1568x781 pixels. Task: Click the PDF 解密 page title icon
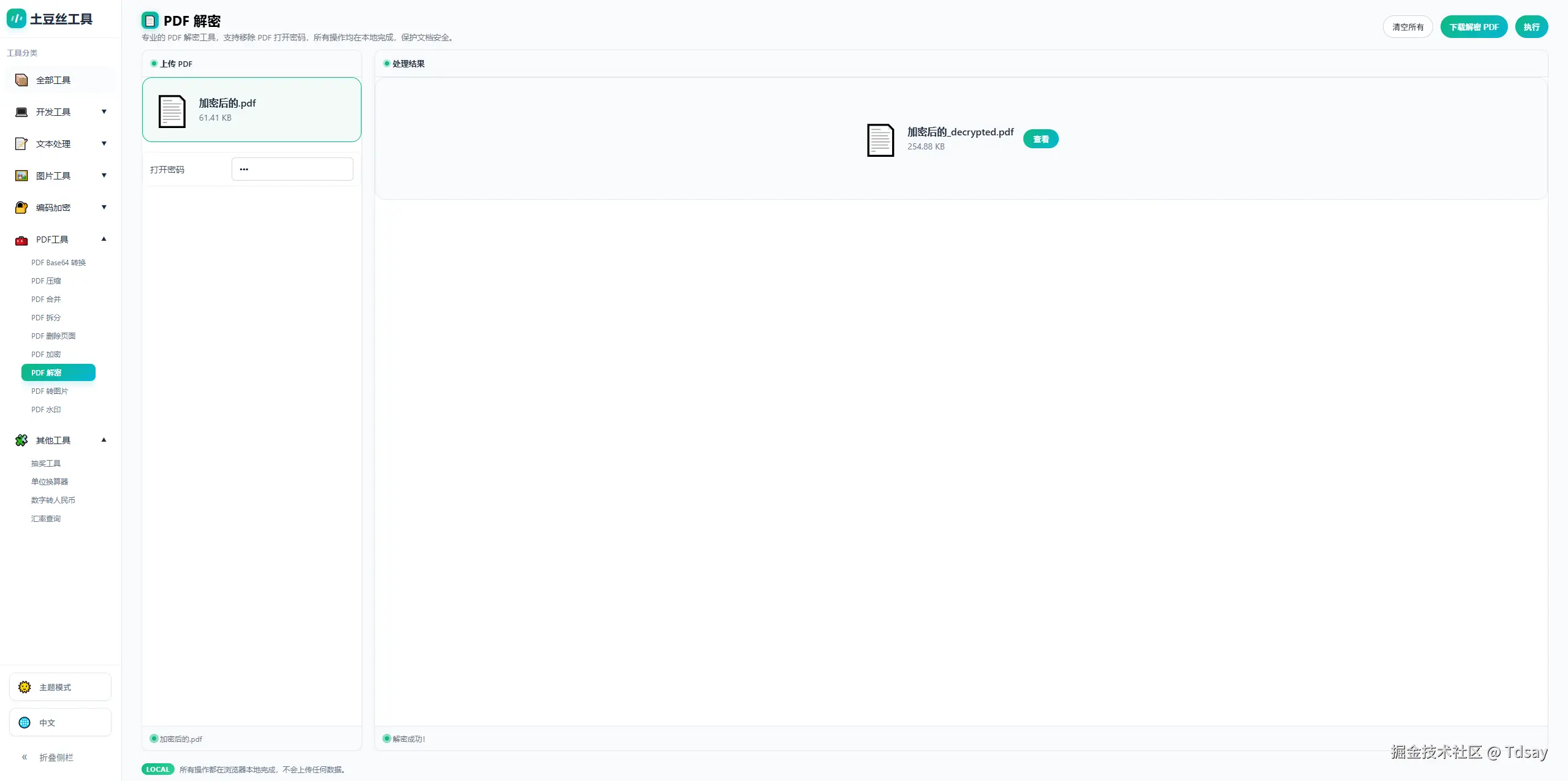(x=150, y=21)
